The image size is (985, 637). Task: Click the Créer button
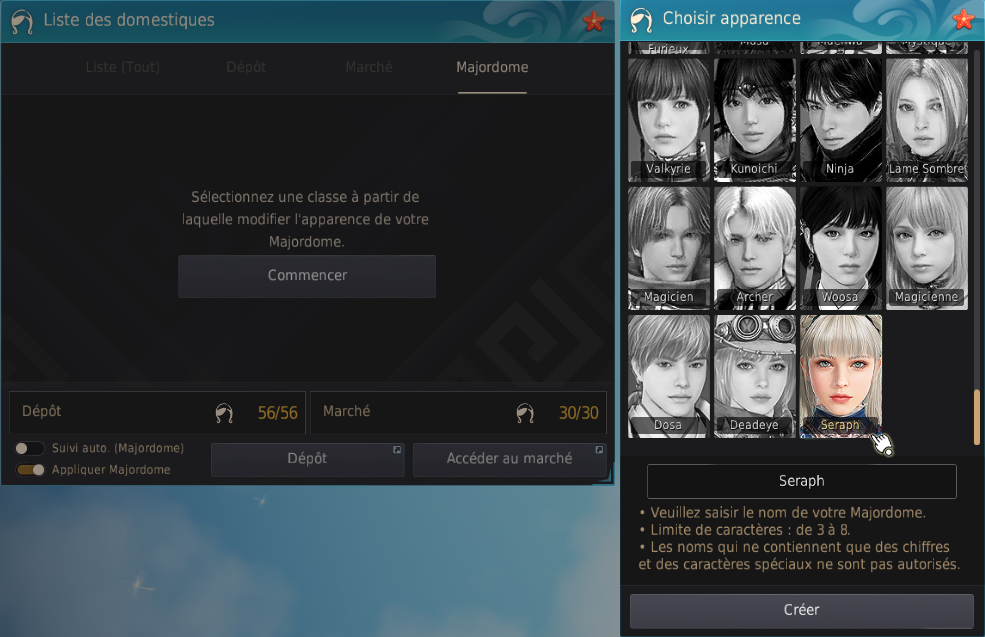point(802,610)
